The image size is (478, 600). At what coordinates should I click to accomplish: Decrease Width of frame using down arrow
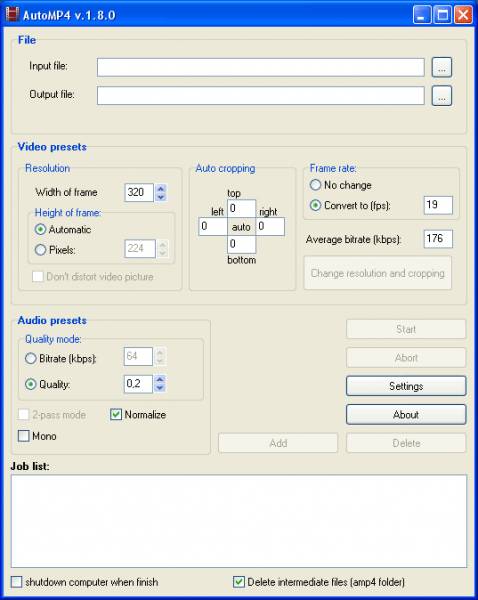click(161, 197)
